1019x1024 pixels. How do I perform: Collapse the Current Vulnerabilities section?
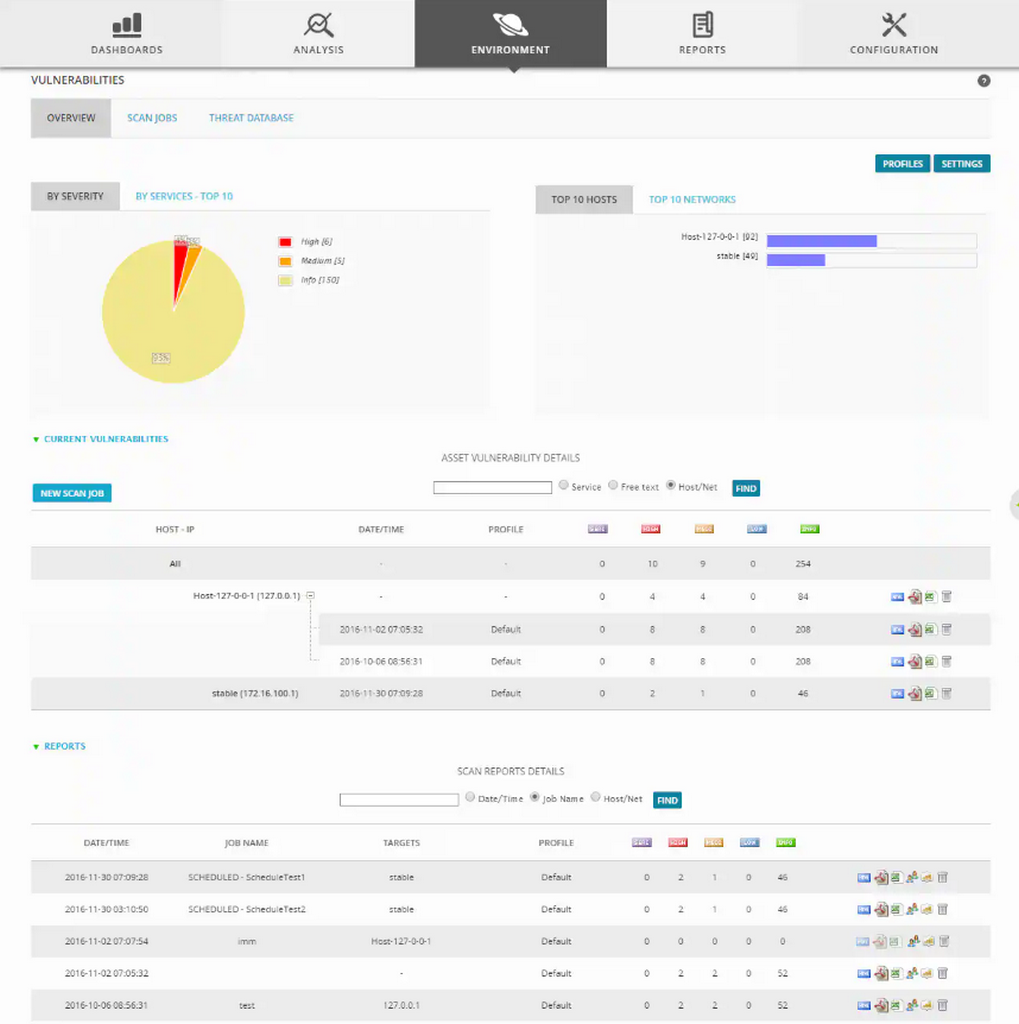click(37, 439)
